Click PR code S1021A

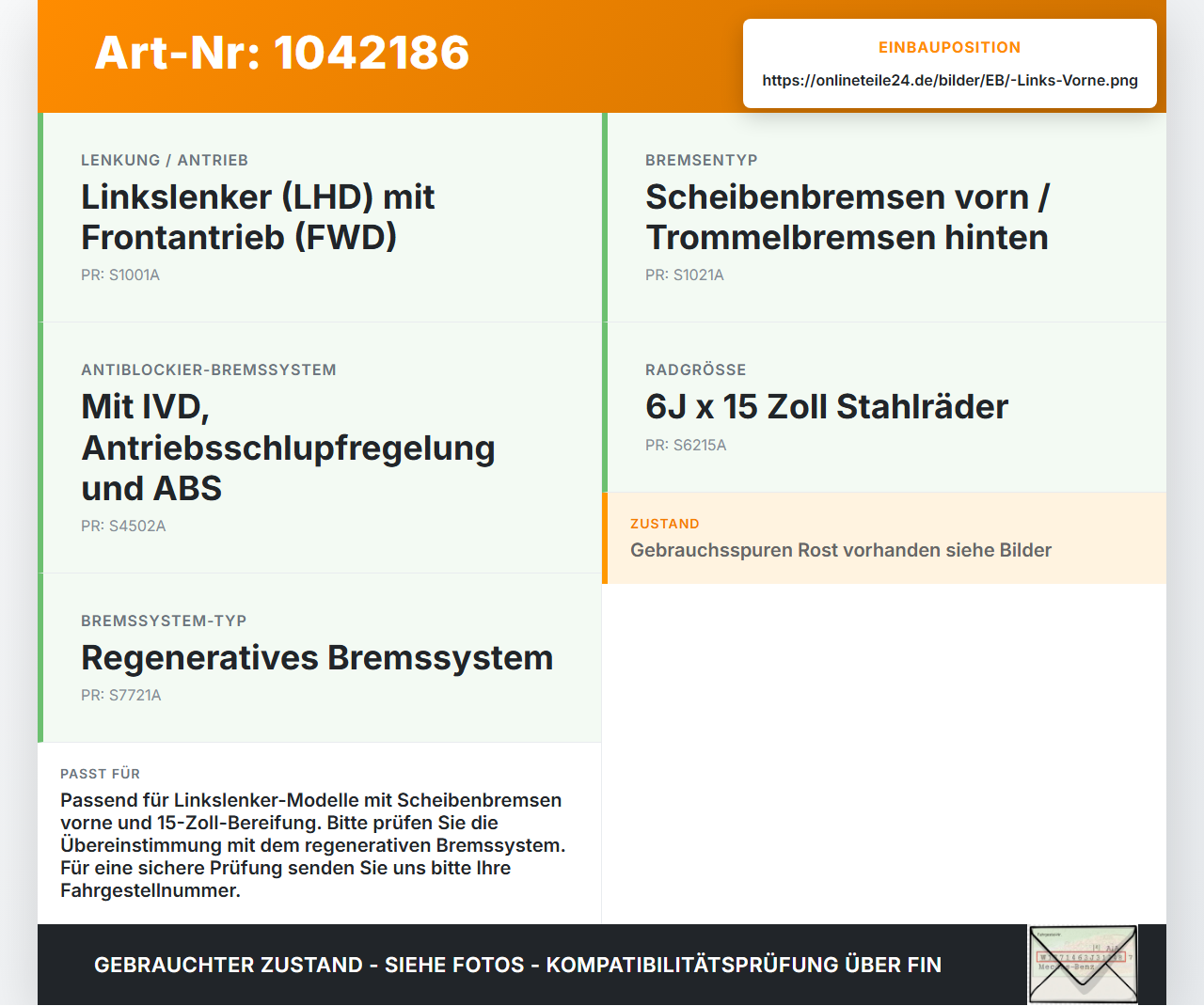(685, 275)
